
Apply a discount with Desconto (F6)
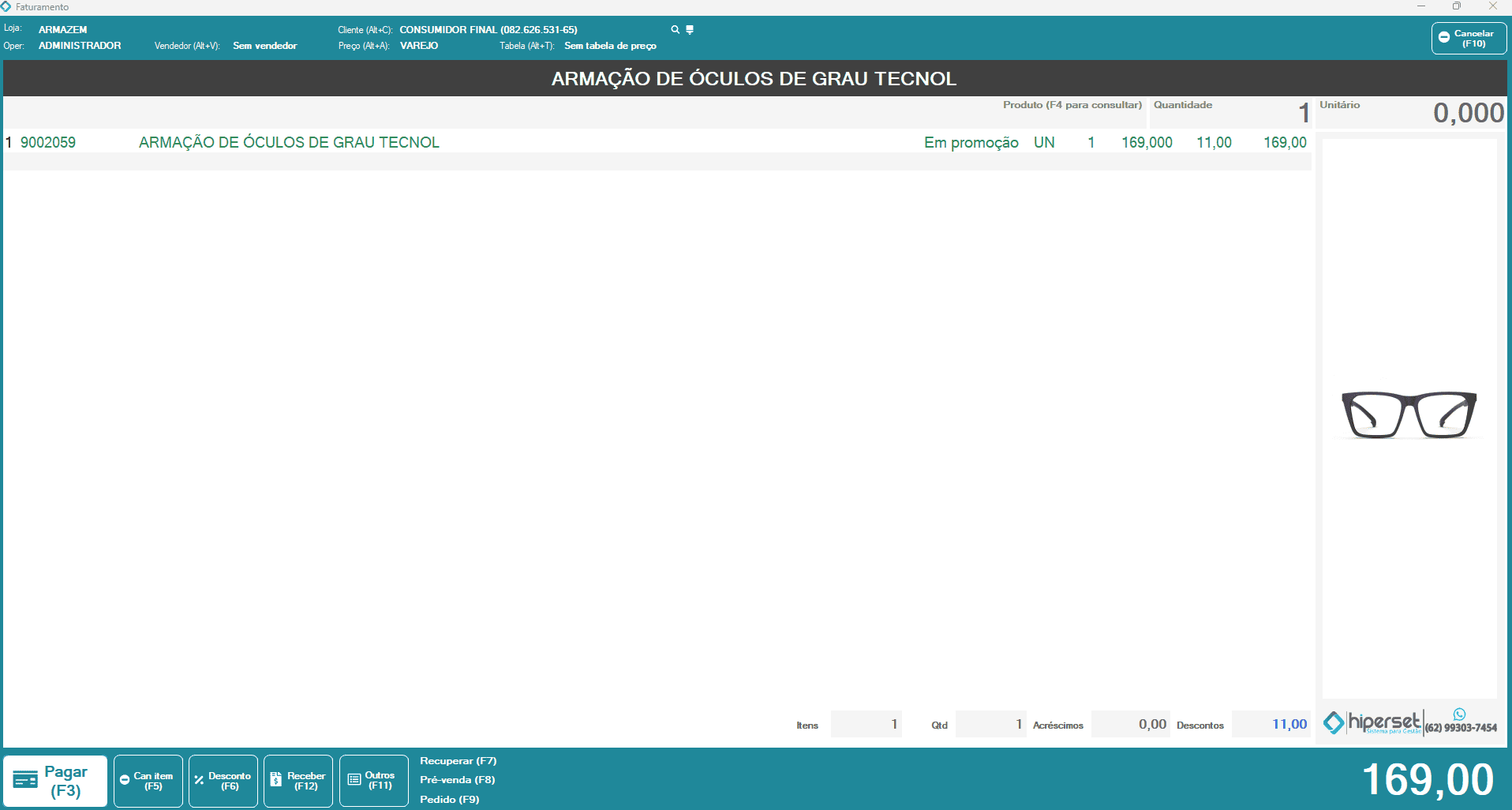pos(223,781)
